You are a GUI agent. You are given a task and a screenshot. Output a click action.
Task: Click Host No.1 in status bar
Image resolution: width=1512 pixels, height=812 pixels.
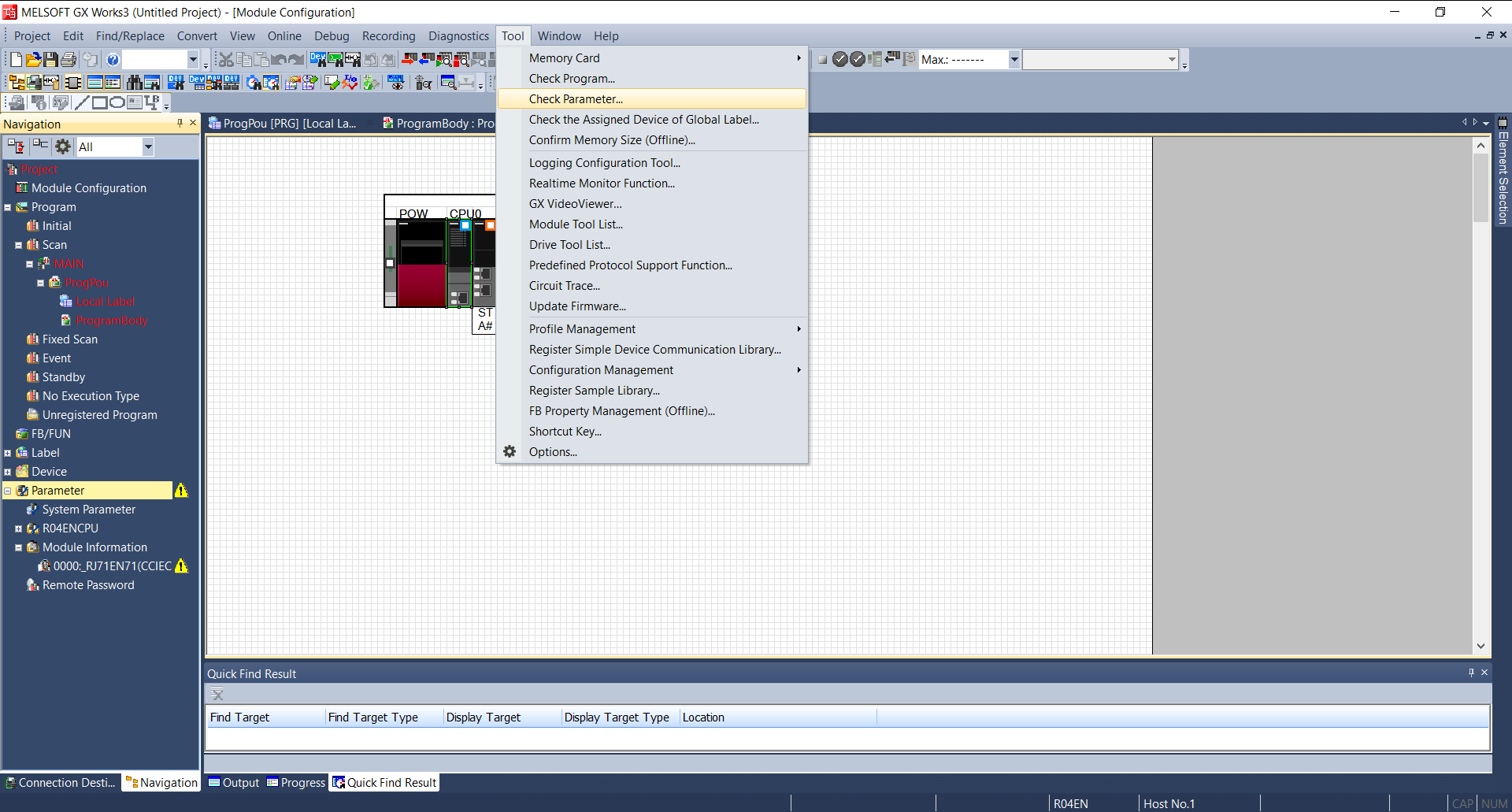click(x=1169, y=803)
